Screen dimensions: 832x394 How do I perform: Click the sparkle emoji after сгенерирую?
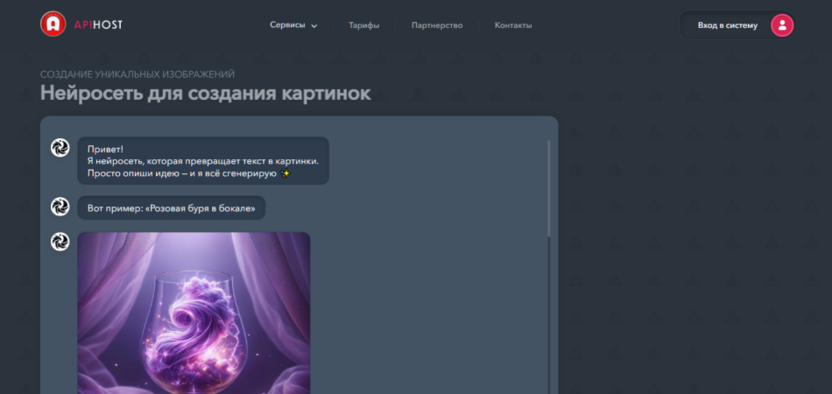pyautogui.click(x=285, y=173)
